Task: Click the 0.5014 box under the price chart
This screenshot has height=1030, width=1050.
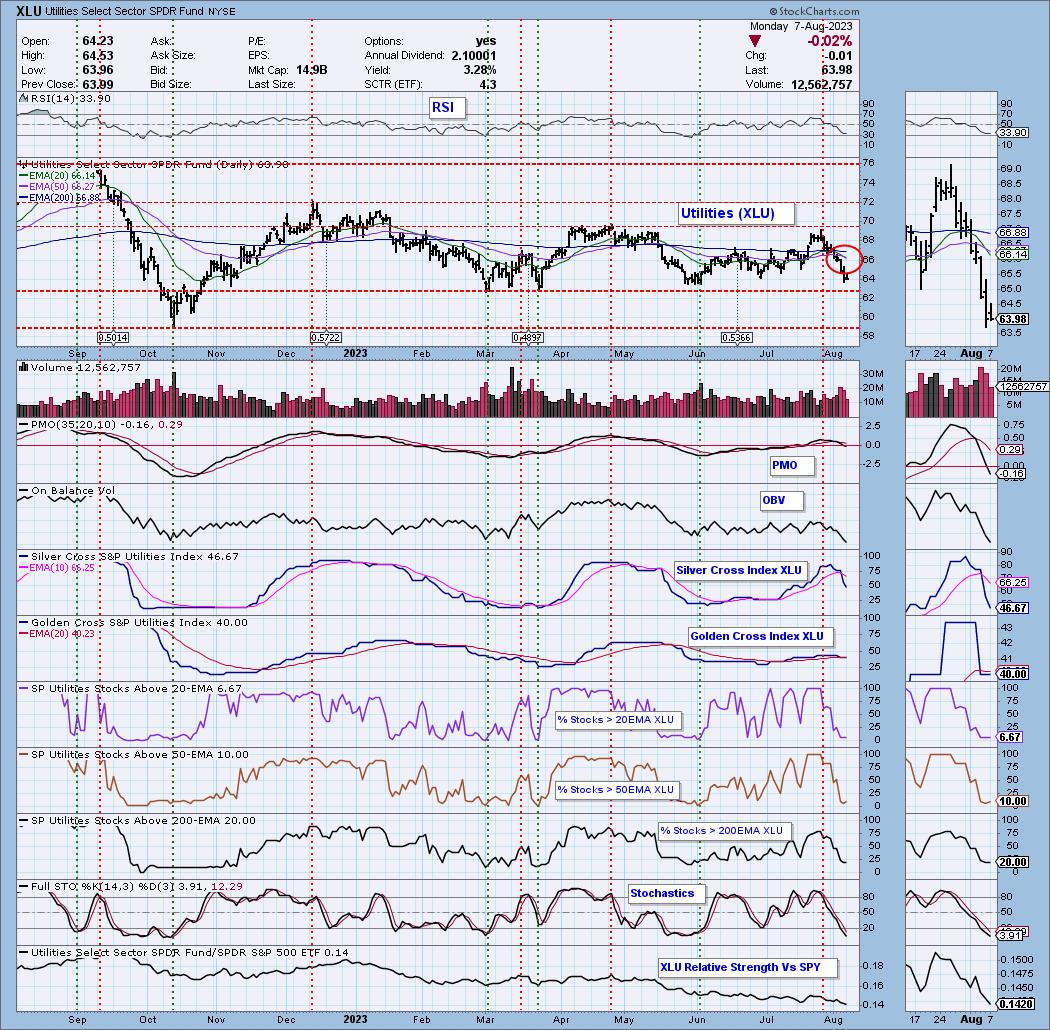Action: pyautogui.click(x=112, y=338)
